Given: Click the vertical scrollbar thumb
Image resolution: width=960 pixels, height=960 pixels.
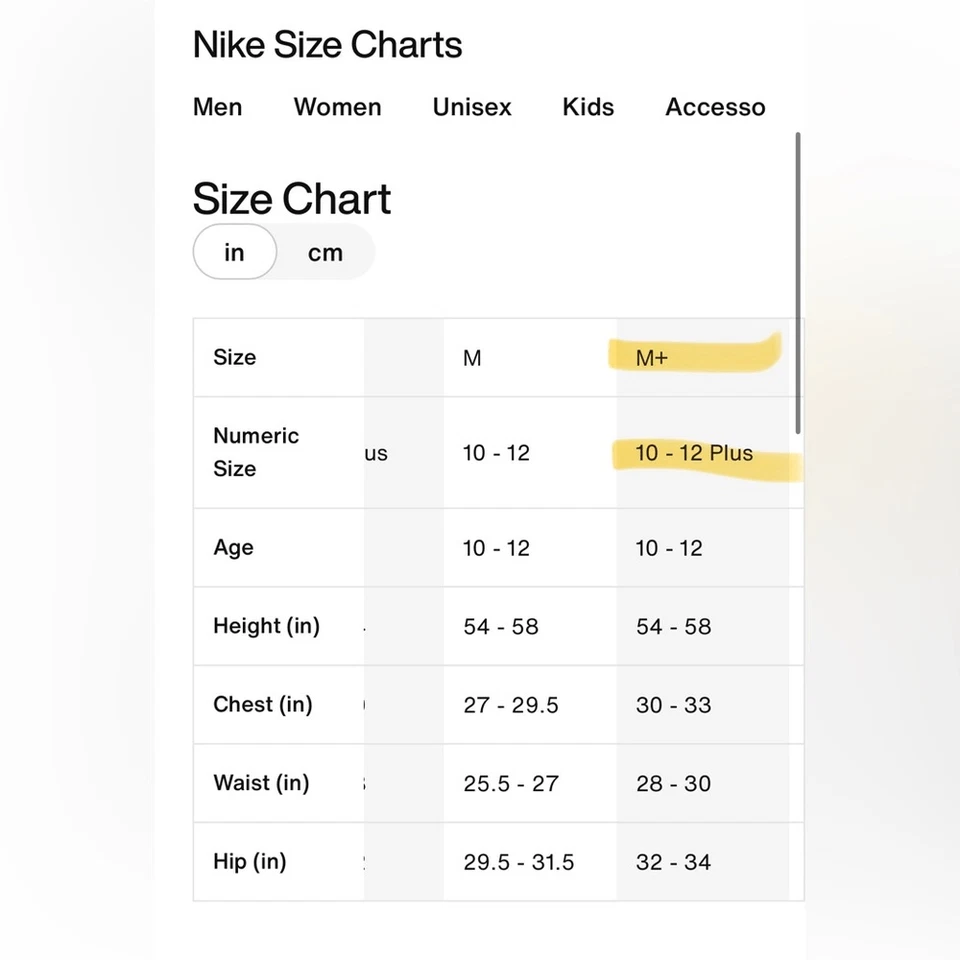Looking at the screenshot, I should tap(798, 282).
